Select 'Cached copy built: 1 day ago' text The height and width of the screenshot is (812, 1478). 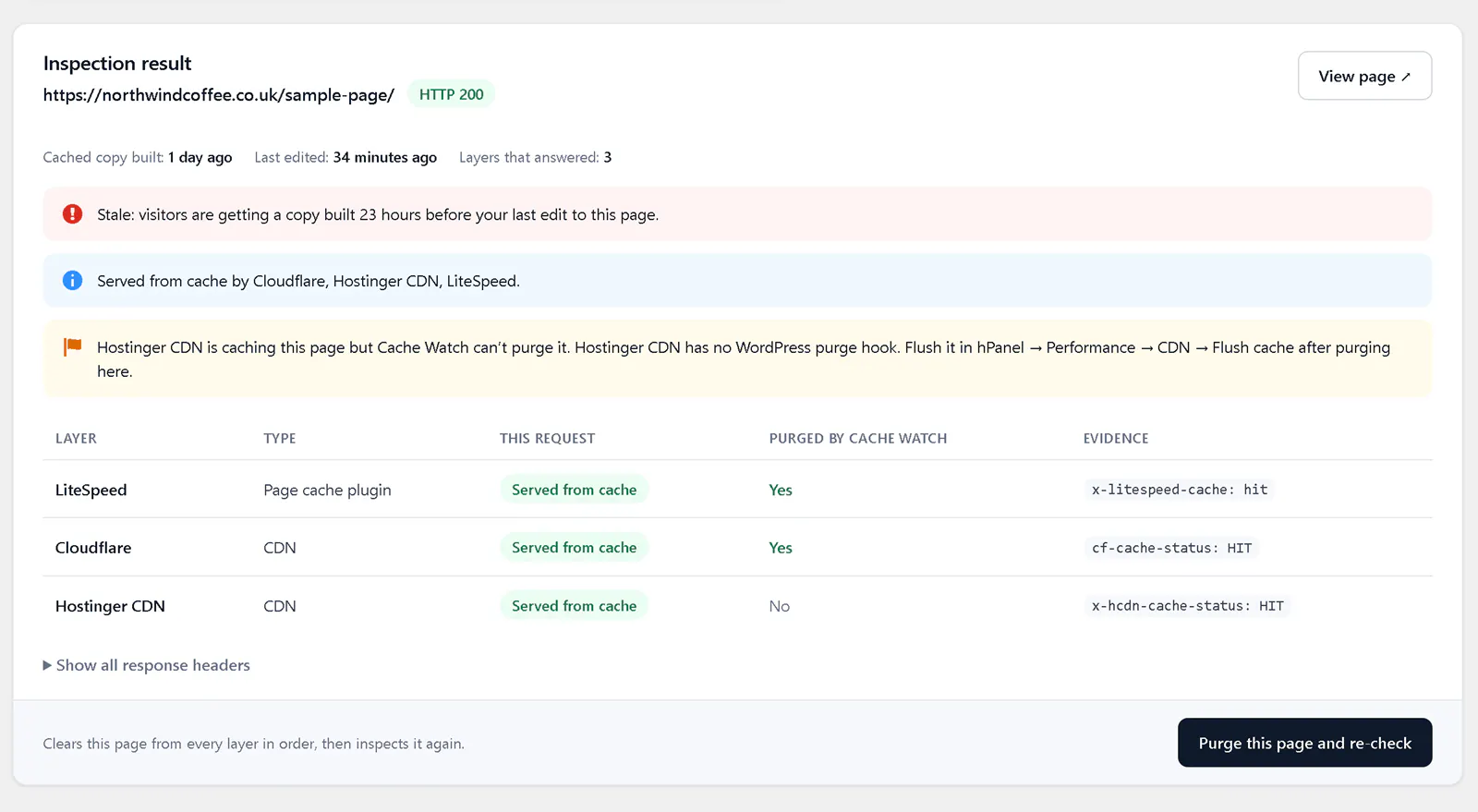[138, 157]
